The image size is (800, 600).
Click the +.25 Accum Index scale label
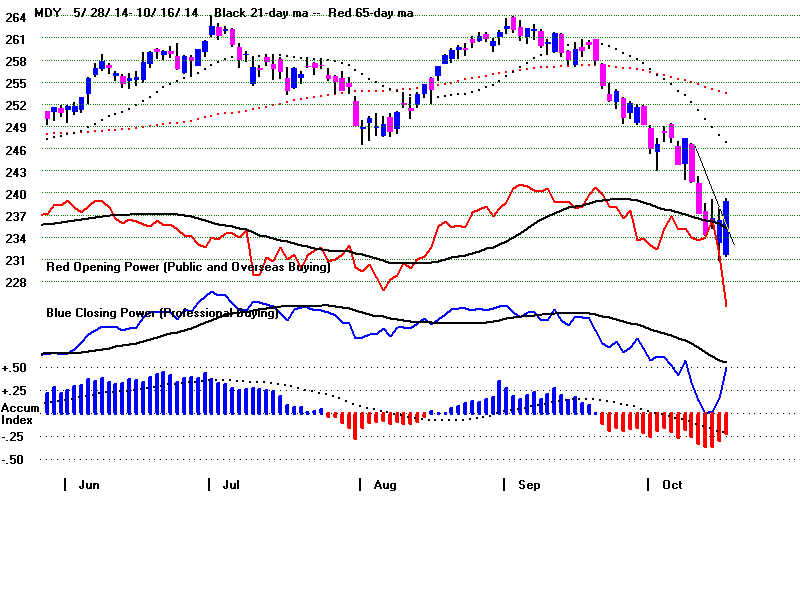tap(14, 391)
